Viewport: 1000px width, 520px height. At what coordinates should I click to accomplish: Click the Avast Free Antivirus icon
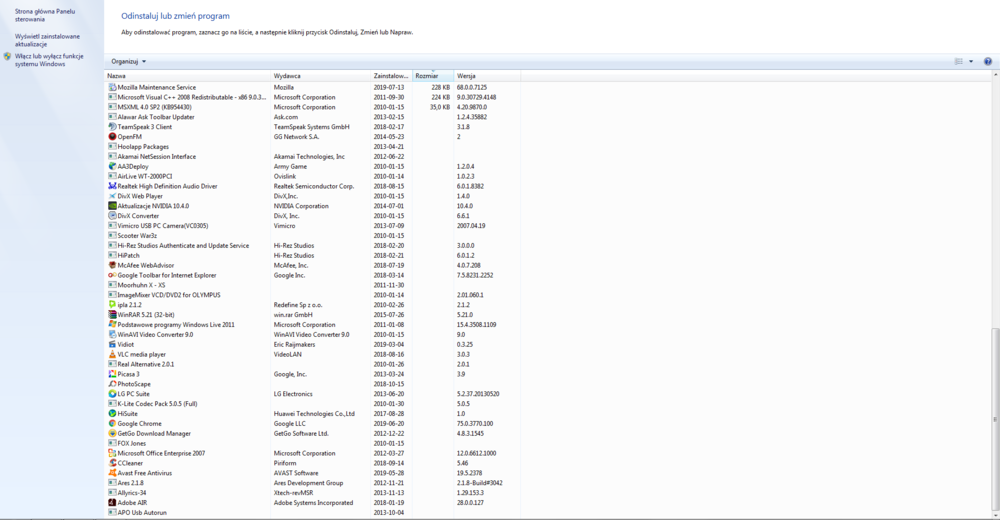[112, 473]
